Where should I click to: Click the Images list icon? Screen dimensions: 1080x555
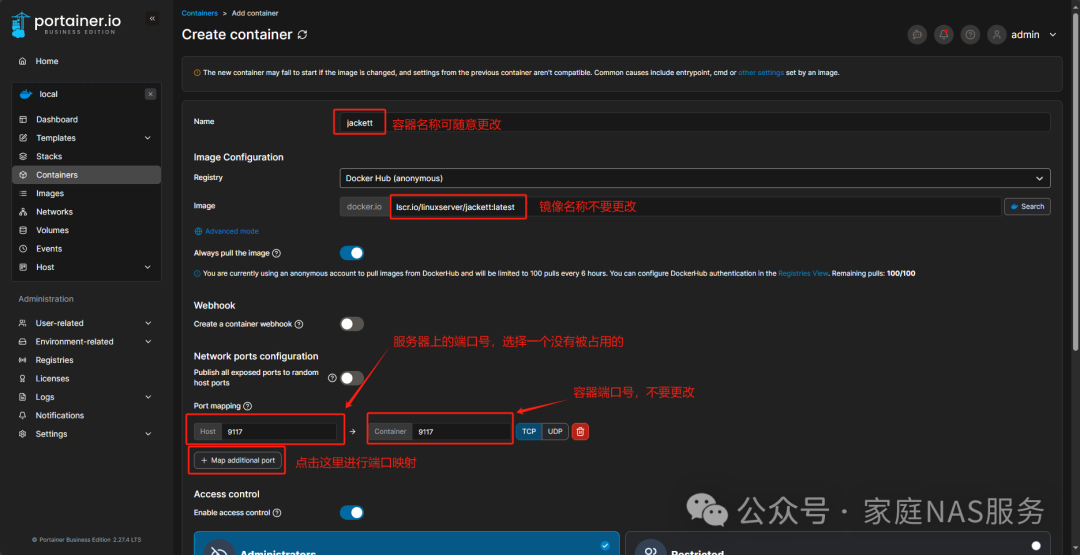pos(23,193)
